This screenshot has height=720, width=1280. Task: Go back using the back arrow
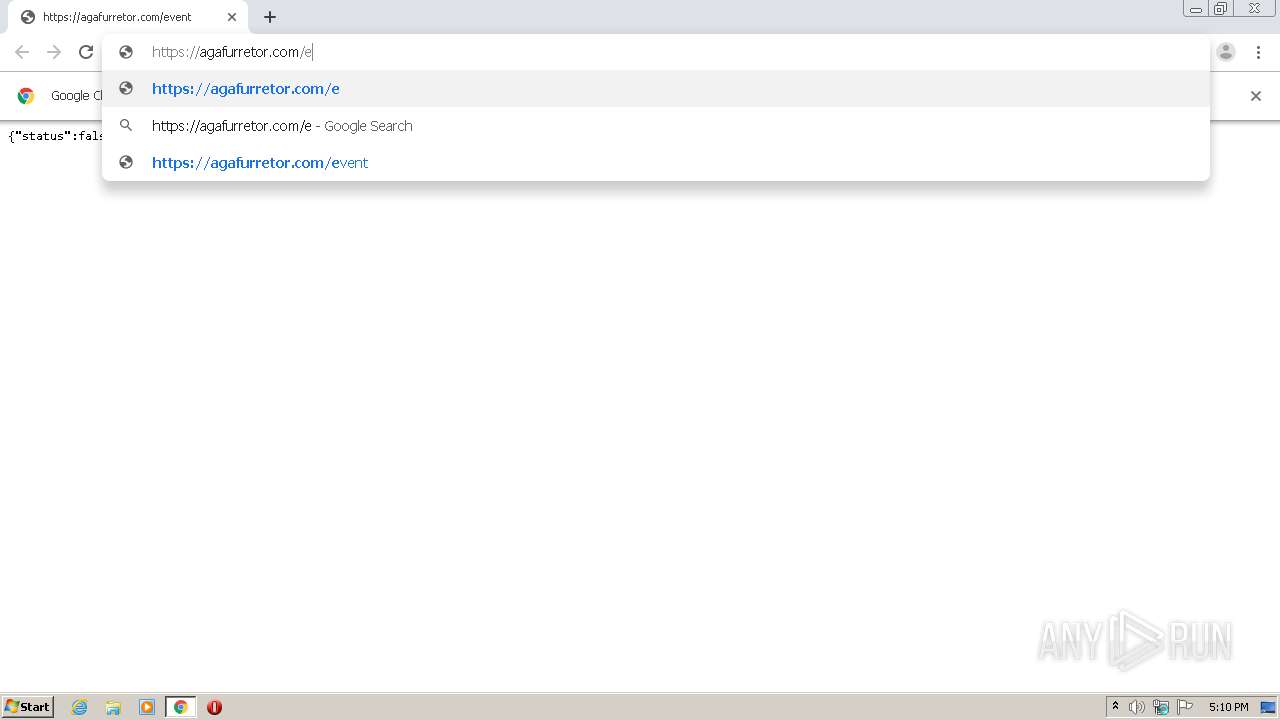pyautogui.click(x=22, y=52)
